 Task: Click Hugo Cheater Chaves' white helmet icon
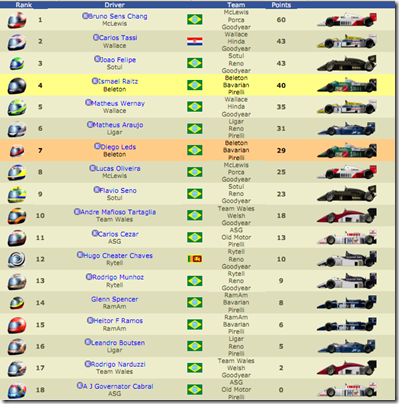pos(17,259)
